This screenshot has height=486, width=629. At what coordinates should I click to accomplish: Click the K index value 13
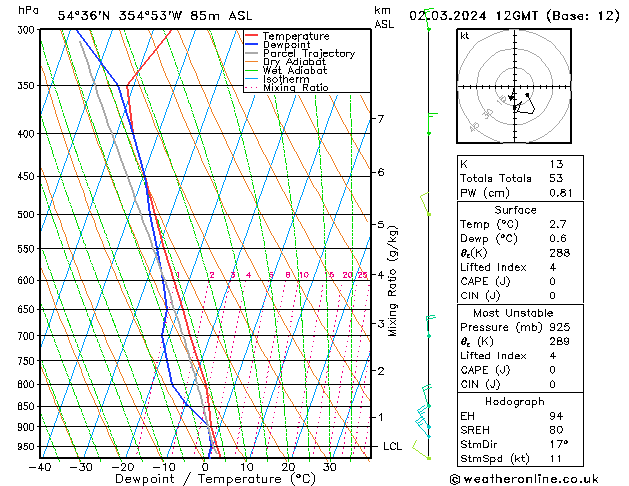[x=556, y=164]
